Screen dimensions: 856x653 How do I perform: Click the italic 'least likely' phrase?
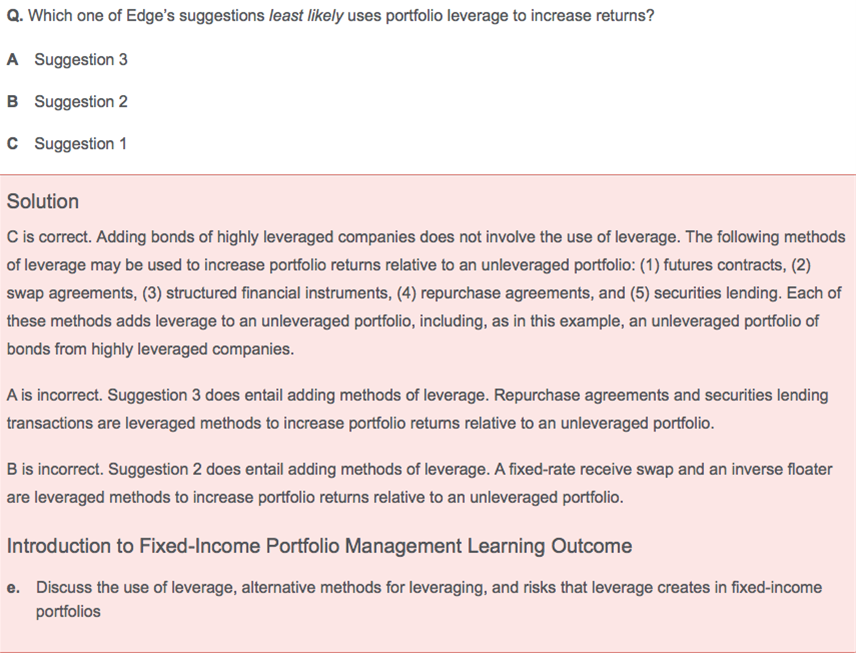pyautogui.click(x=306, y=16)
